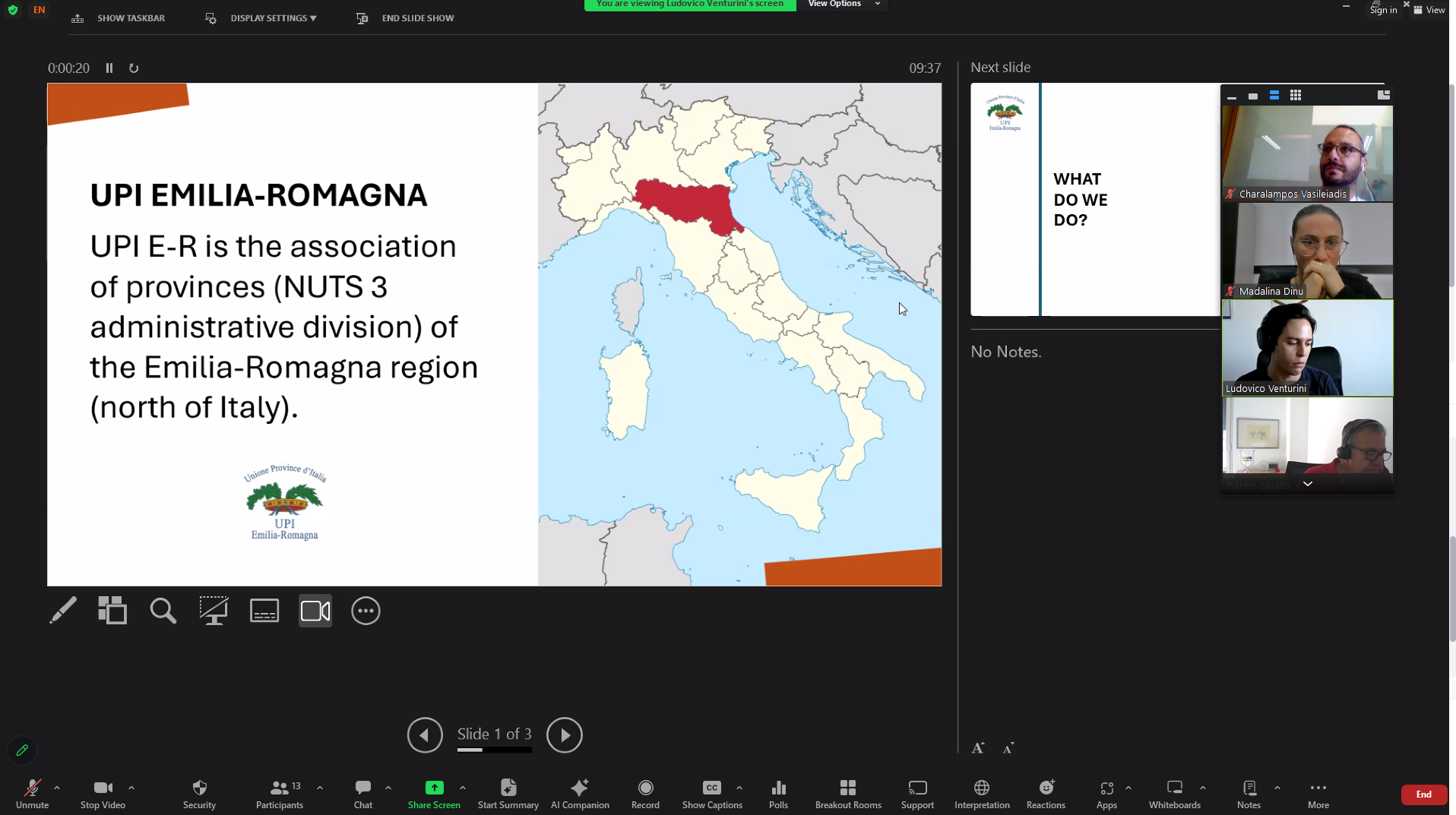Open the Participants panel
The height and width of the screenshot is (815, 1456).
coord(280,794)
